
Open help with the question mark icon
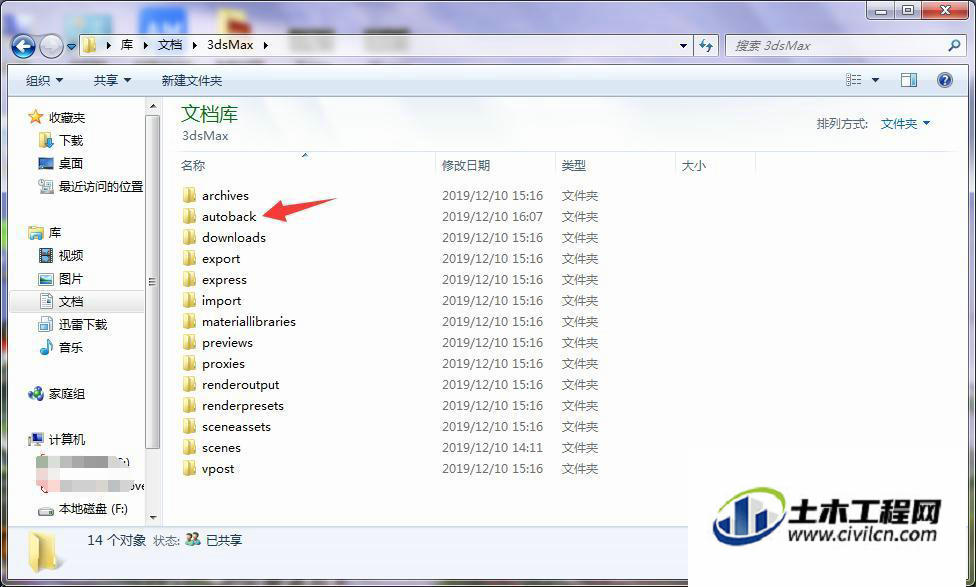tap(944, 80)
